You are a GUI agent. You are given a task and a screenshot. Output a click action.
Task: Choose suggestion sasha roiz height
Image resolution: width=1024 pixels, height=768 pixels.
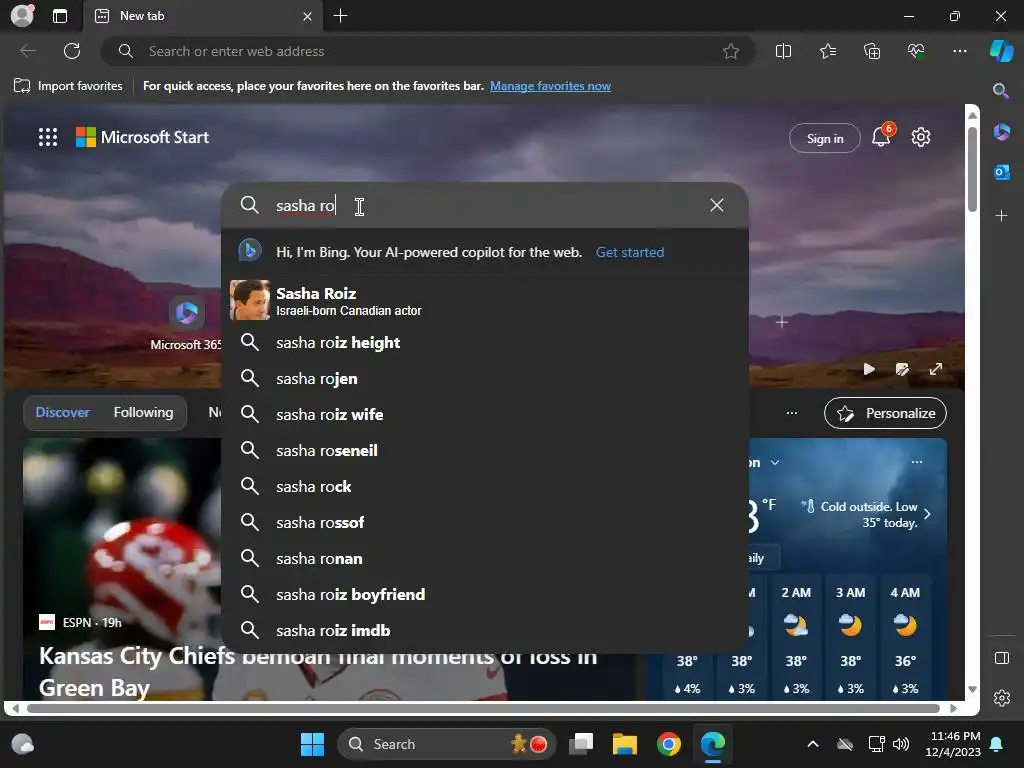pos(485,342)
